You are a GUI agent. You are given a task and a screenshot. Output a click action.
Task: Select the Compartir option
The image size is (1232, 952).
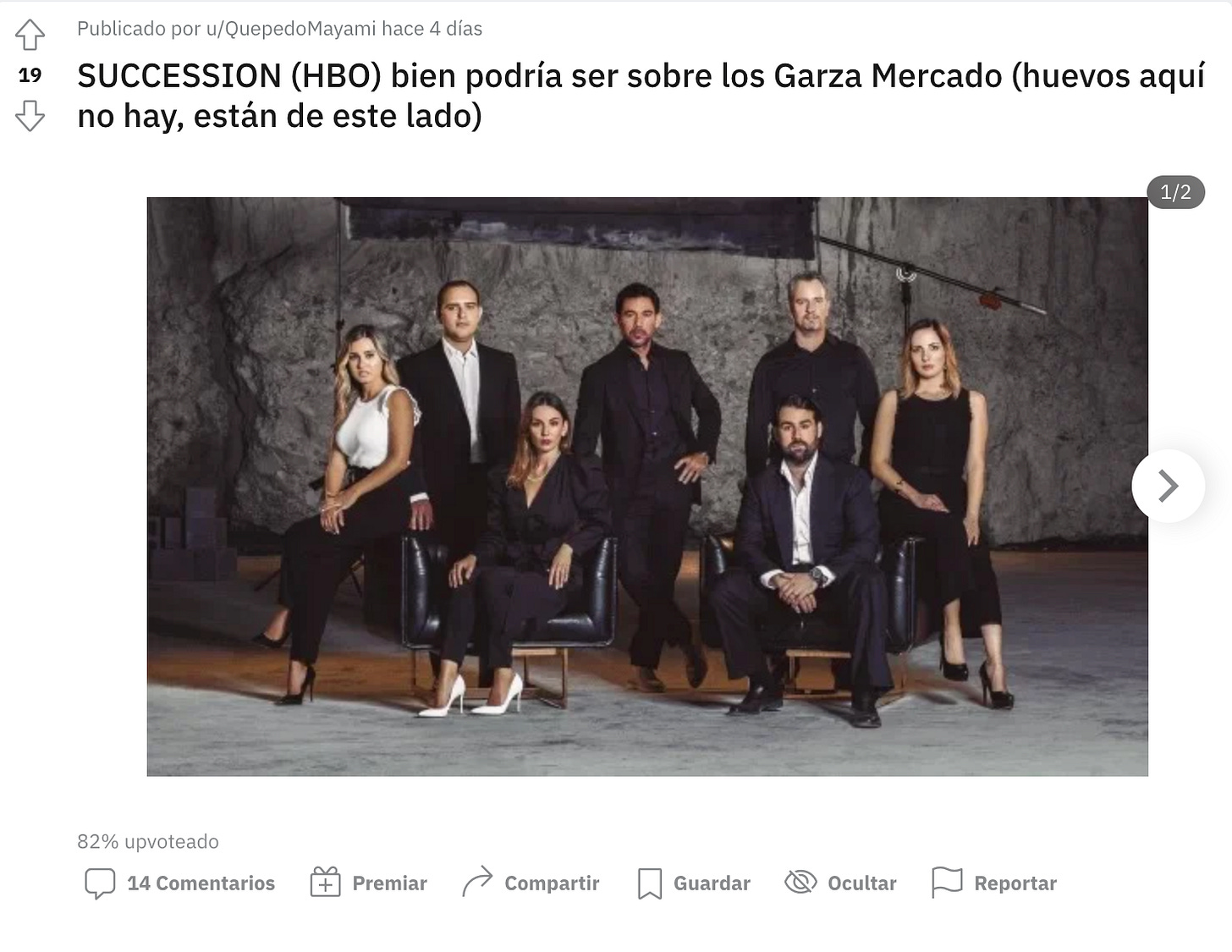[x=552, y=883]
